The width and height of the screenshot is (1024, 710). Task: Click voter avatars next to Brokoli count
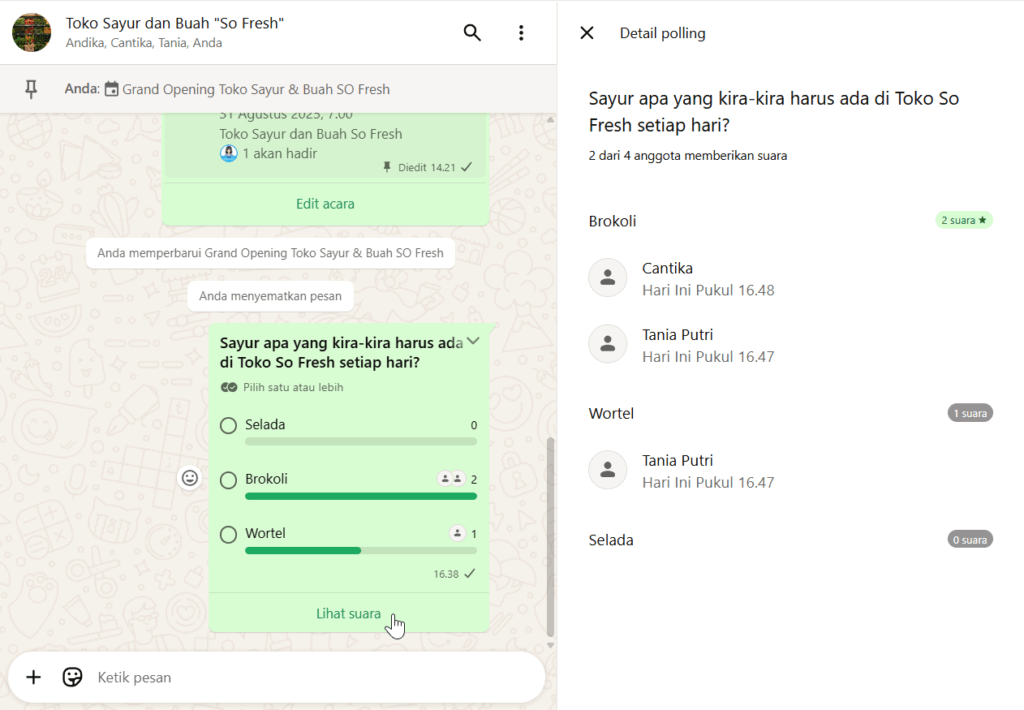coord(451,479)
